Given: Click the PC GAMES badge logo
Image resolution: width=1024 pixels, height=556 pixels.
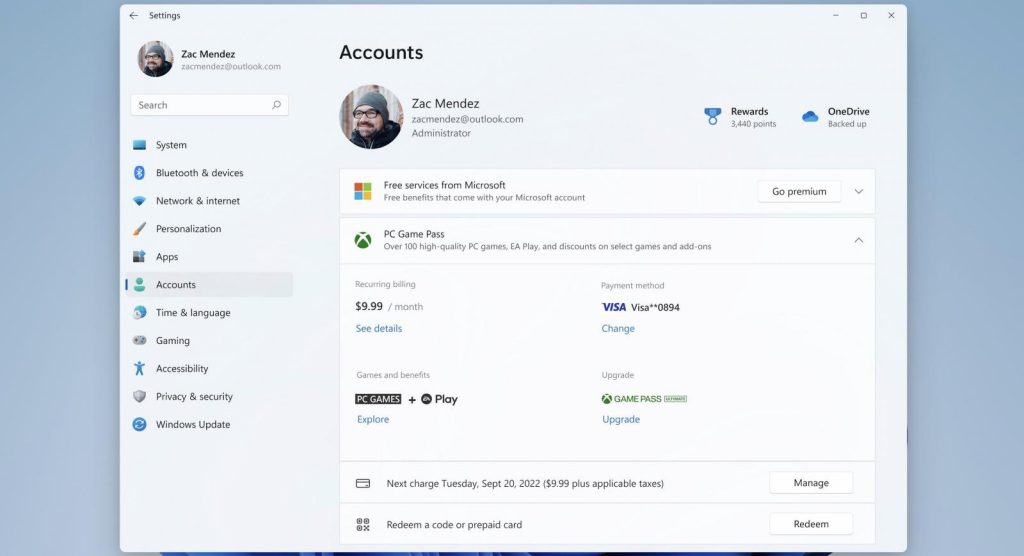Looking at the screenshot, I should [378, 399].
